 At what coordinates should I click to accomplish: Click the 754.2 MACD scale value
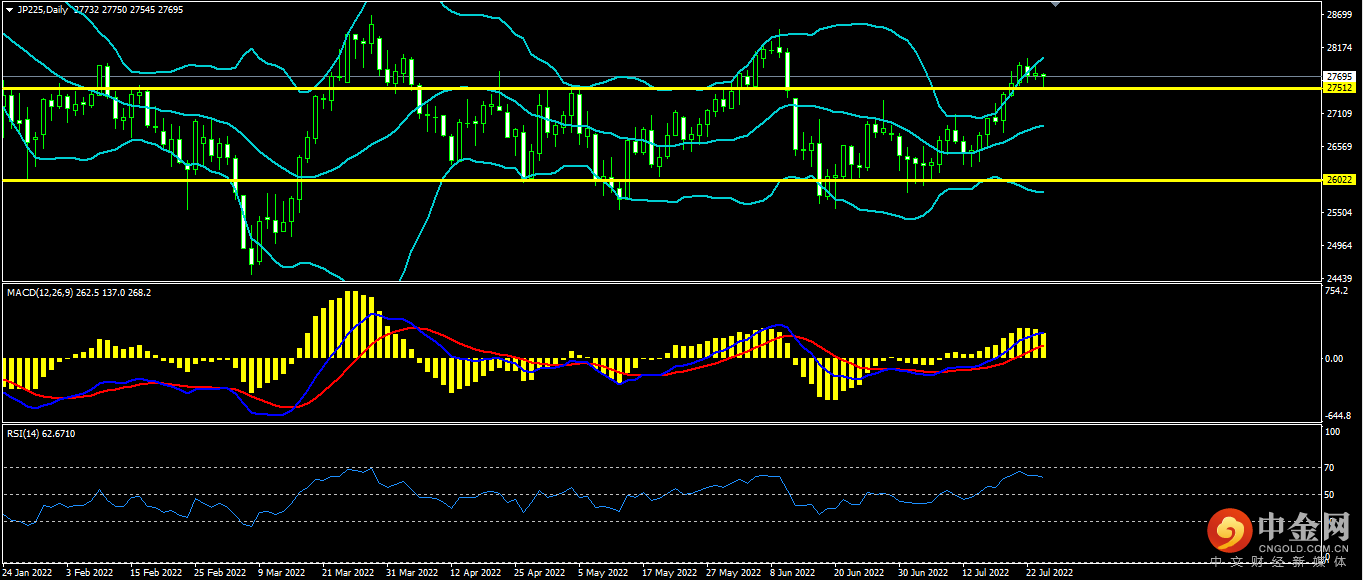(1336, 292)
